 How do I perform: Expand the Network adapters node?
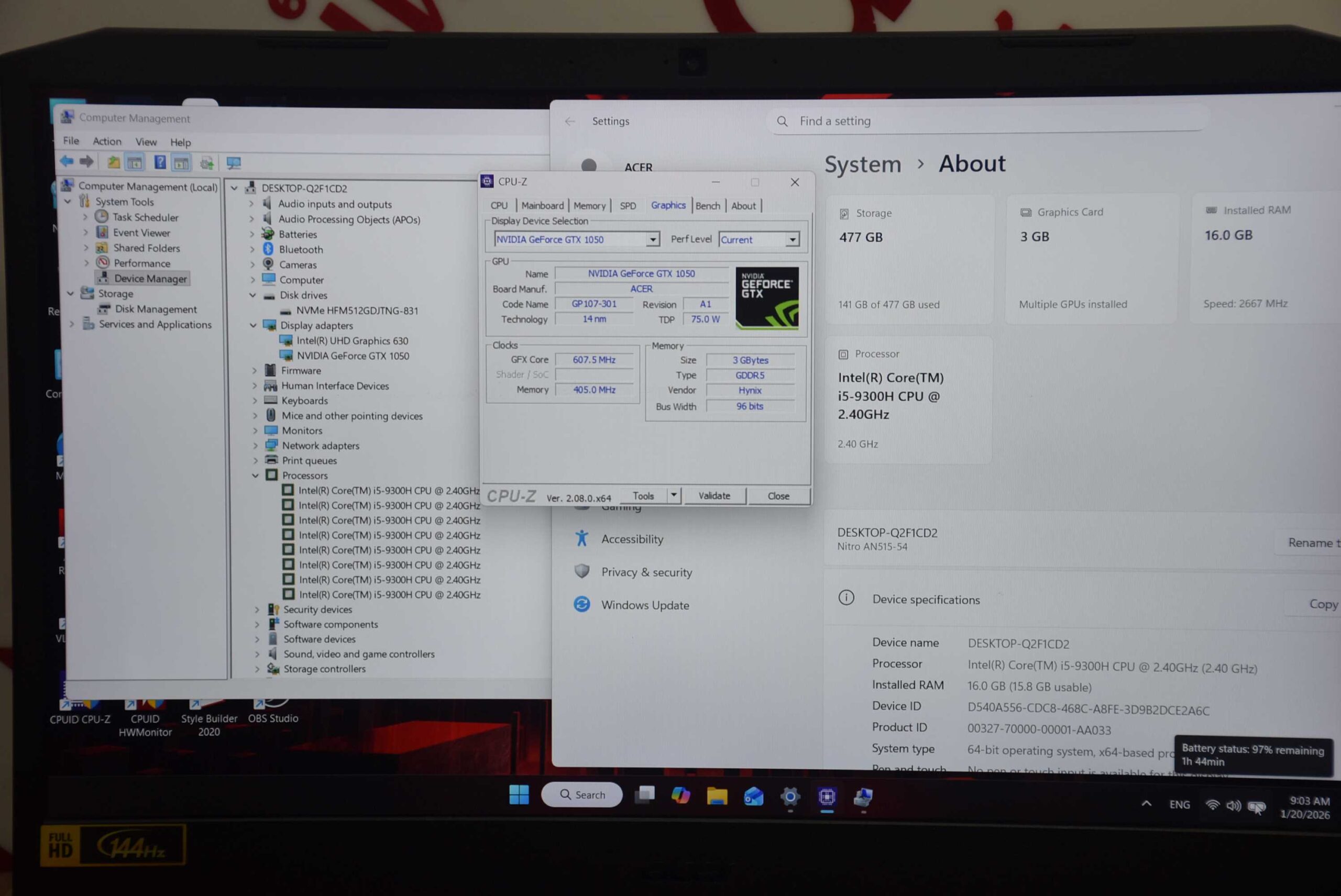tap(256, 446)
